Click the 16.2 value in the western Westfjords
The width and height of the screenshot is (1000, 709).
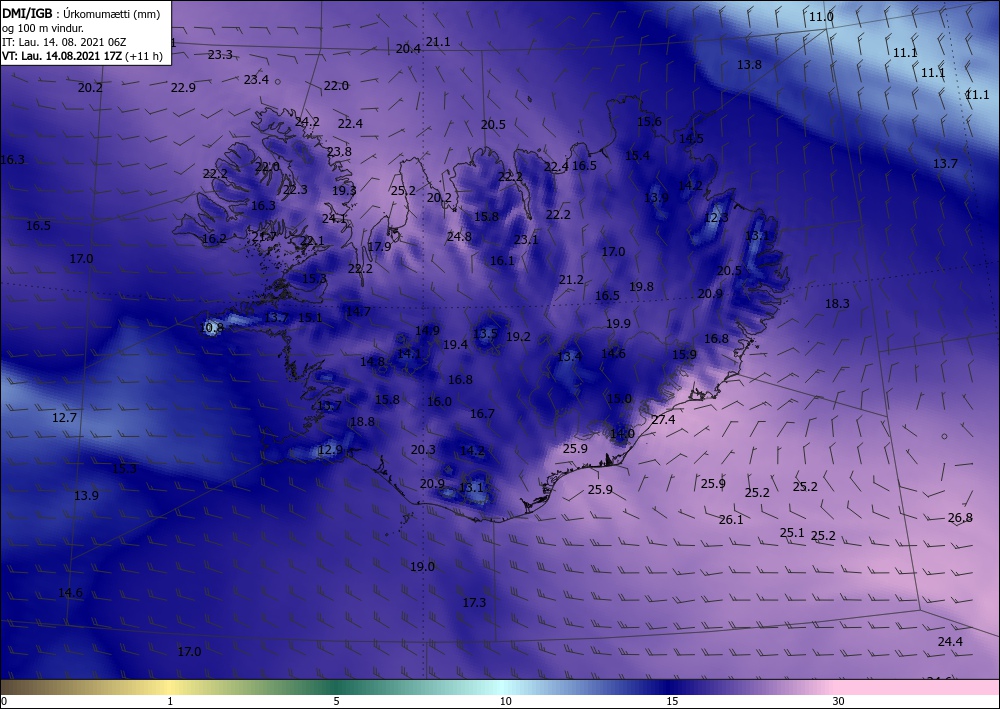click(214, 239)
